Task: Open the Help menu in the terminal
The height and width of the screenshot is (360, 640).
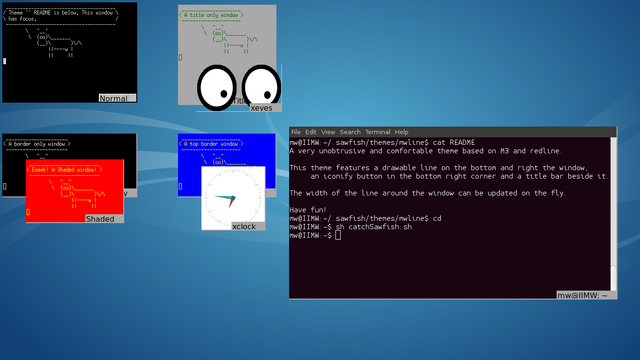Action: pos(401,132)
